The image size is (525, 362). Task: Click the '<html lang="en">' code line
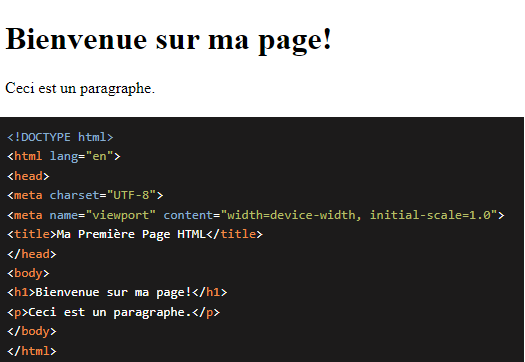pos(64,157)
